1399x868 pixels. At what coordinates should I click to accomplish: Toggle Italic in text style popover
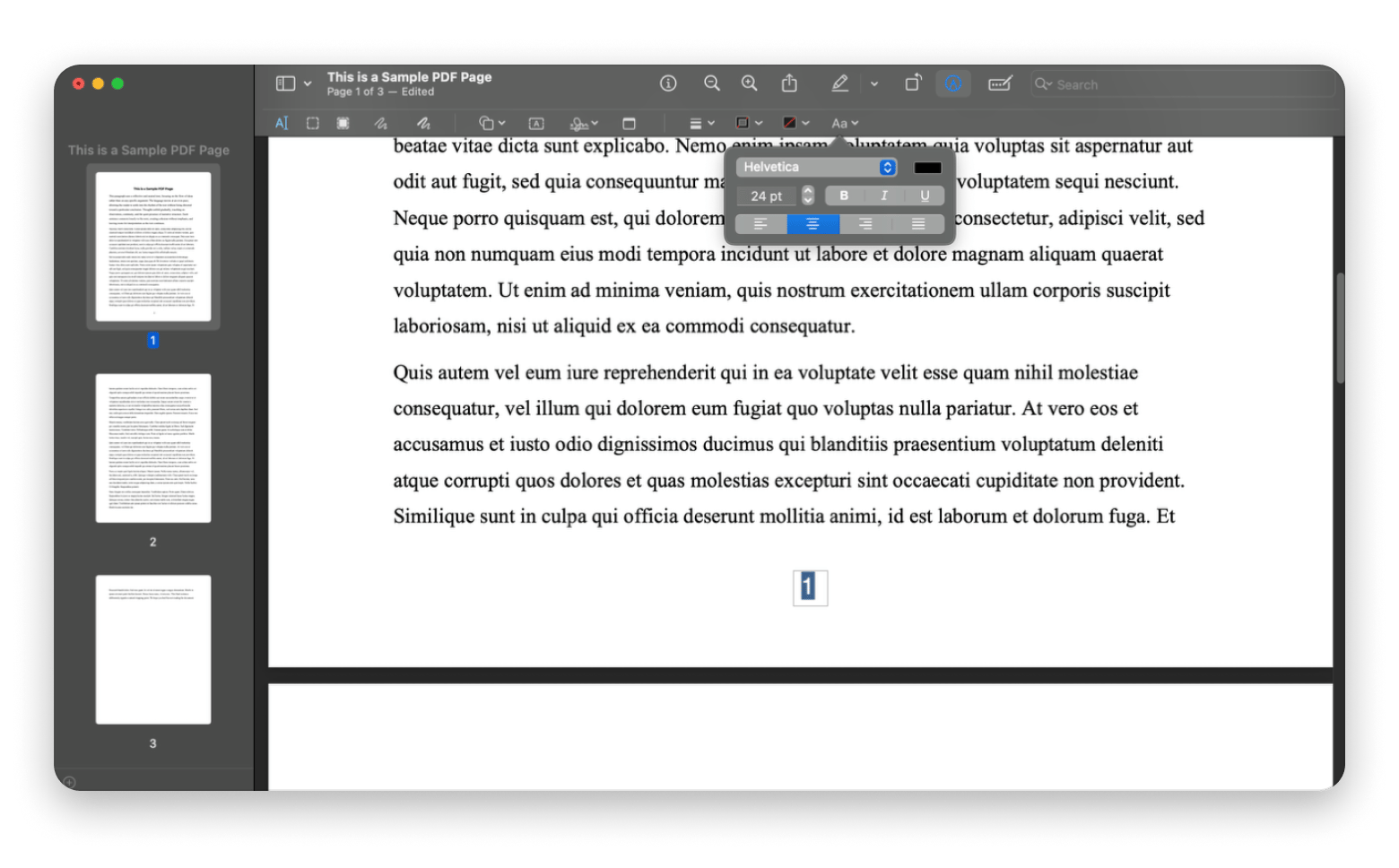884,195
